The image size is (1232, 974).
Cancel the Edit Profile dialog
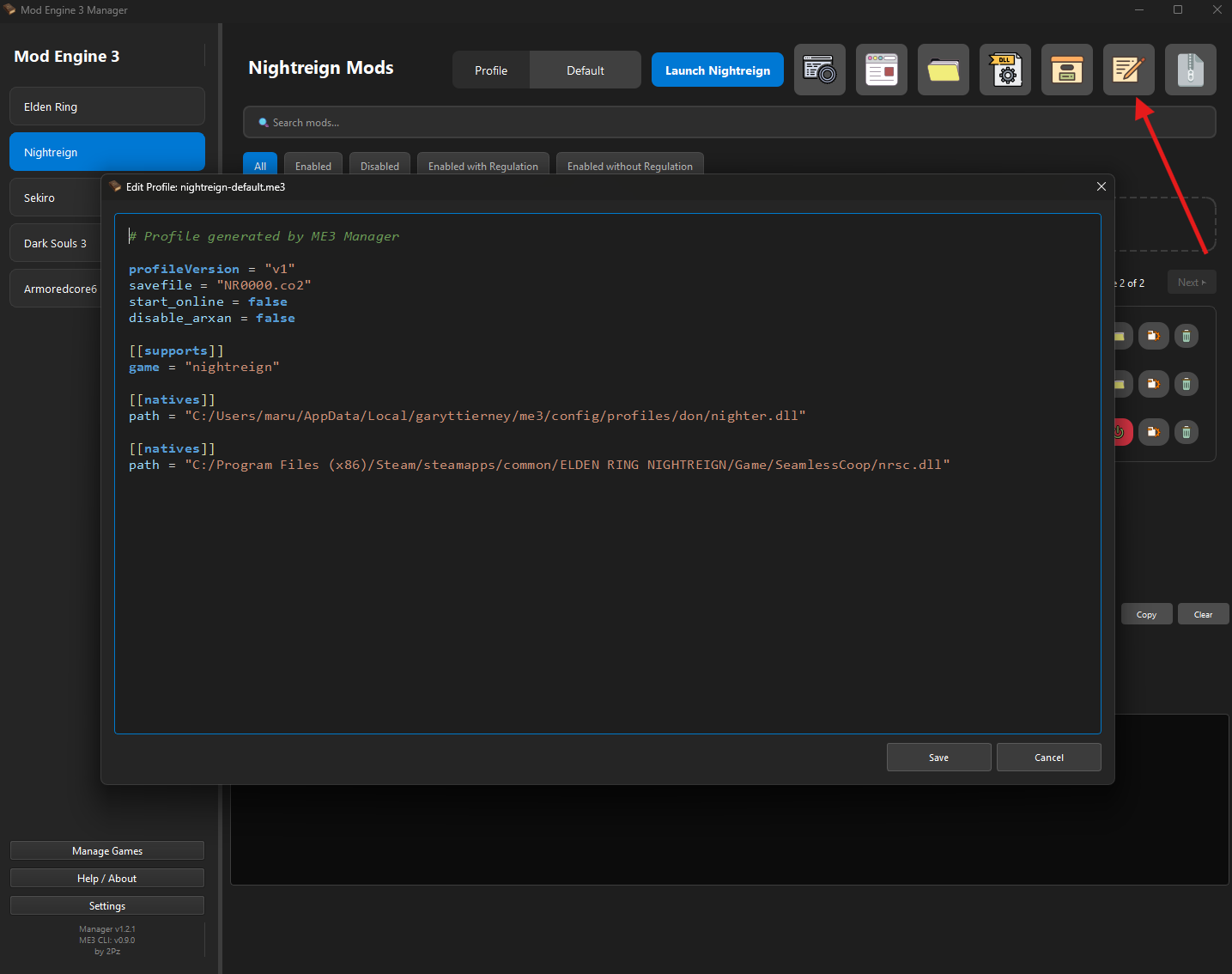point(1048,758)
